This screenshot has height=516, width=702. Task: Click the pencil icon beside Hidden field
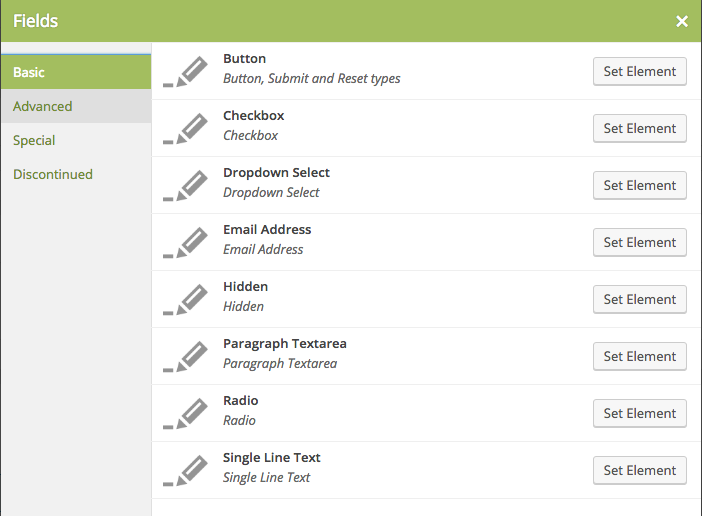click(186, 300)
